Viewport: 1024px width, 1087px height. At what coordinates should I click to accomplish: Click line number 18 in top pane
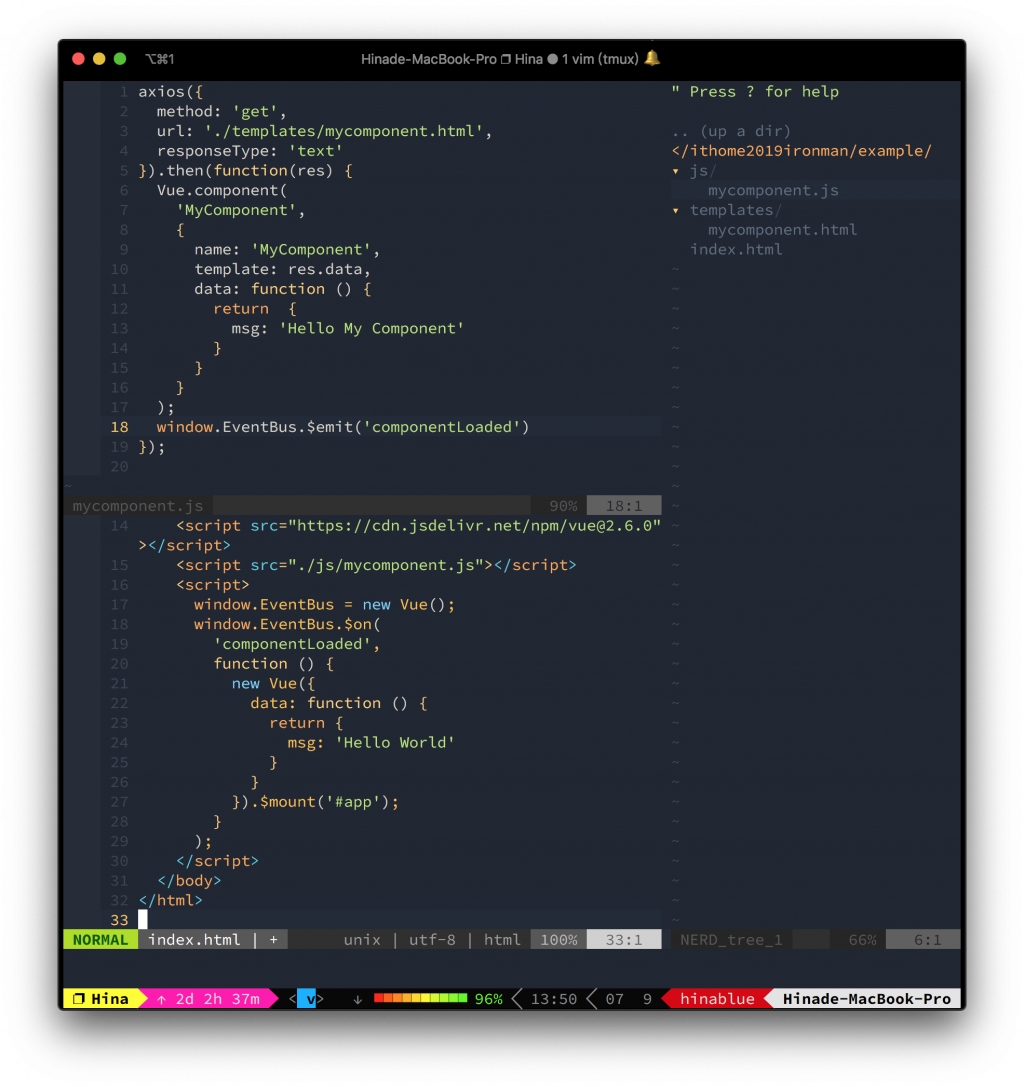[x=119, y=427]
